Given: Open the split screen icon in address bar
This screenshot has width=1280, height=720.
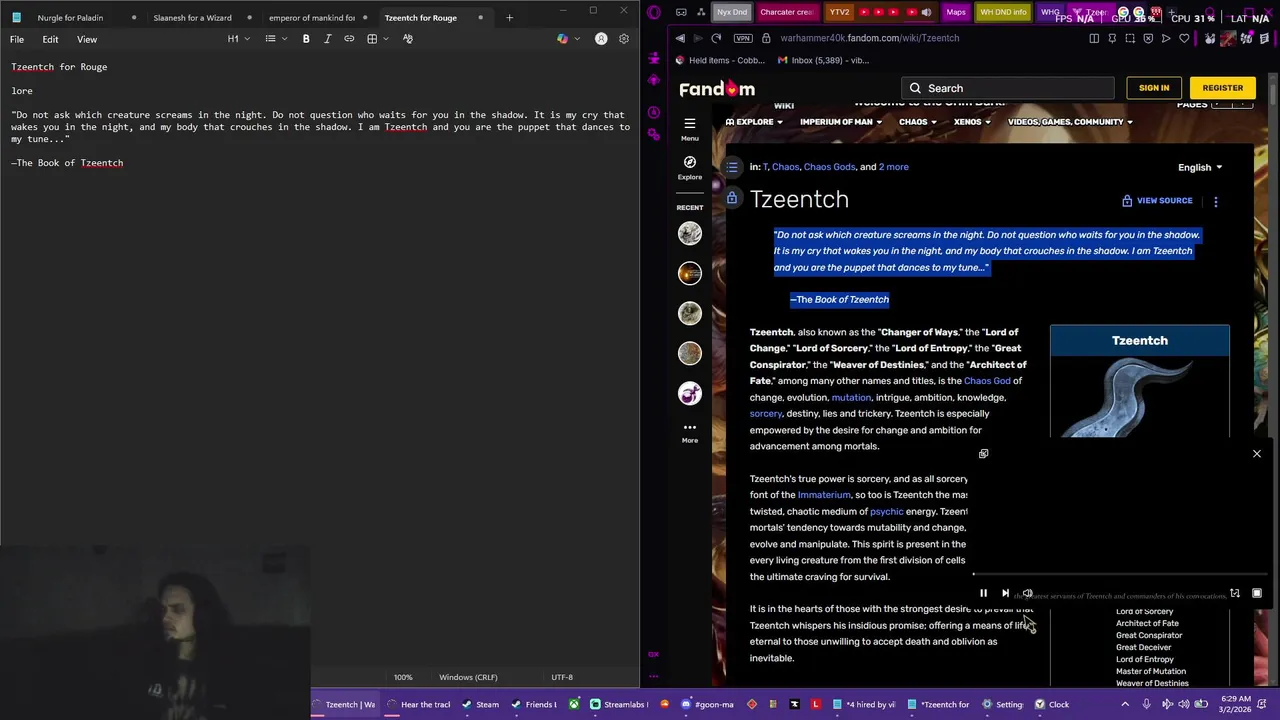Looking at the screenshot, I should (x=1094, y=38).
